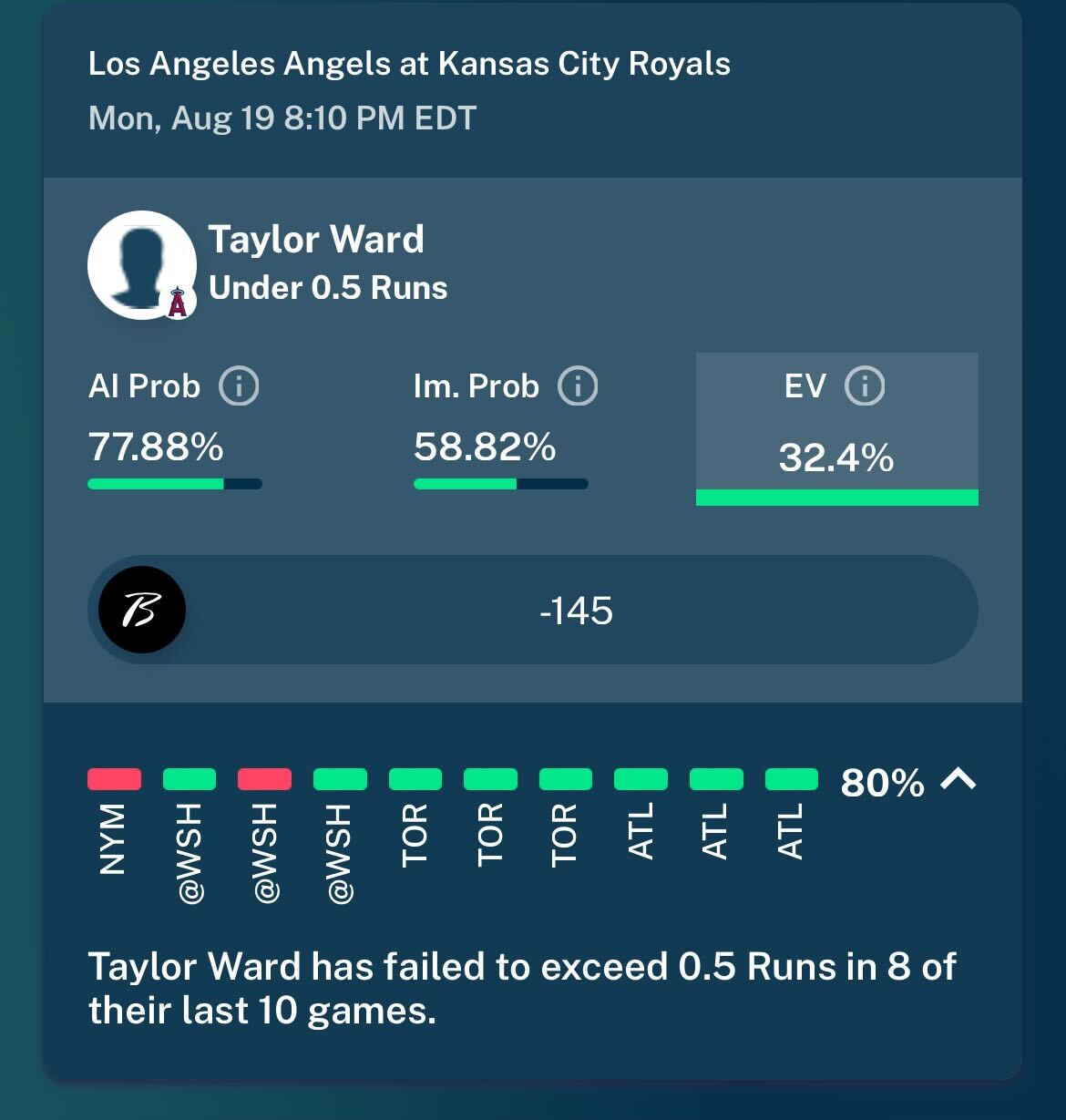This screenshot has width=1066, height=1120.
Task: Select the Angels team logo badge
Action: 178,302
